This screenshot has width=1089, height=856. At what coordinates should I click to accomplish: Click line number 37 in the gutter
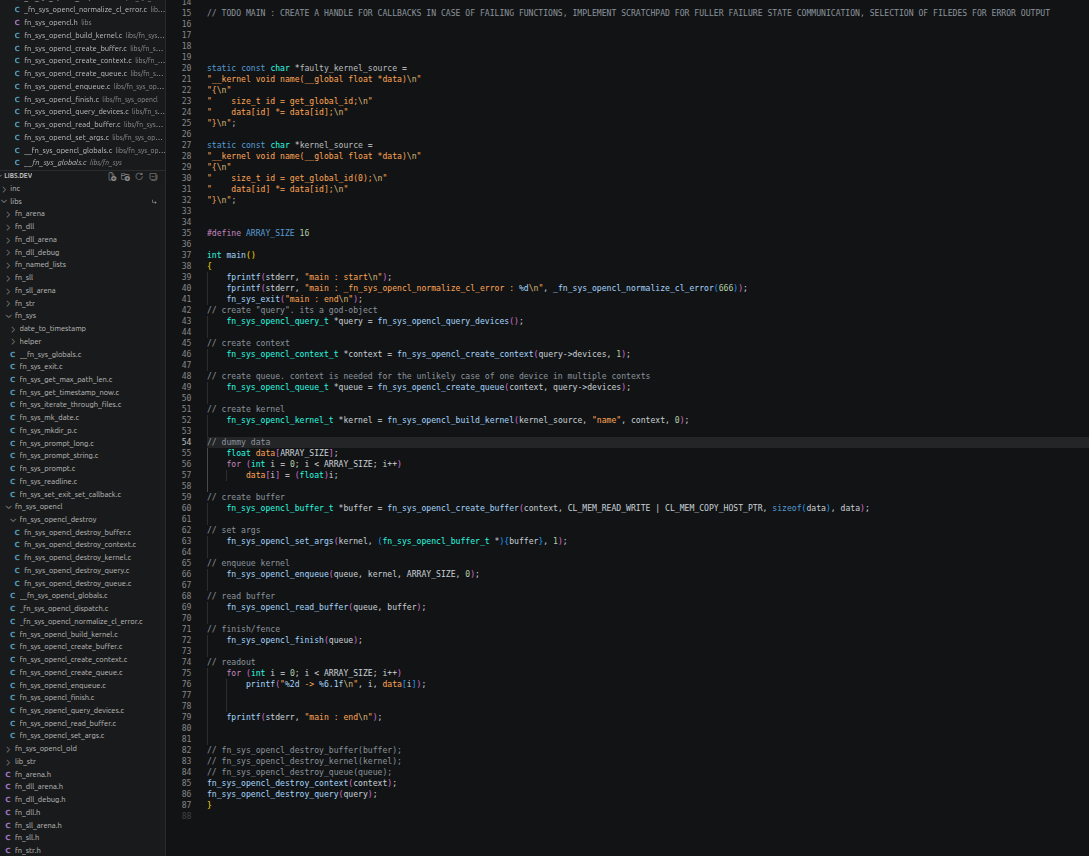pos(186,255)
